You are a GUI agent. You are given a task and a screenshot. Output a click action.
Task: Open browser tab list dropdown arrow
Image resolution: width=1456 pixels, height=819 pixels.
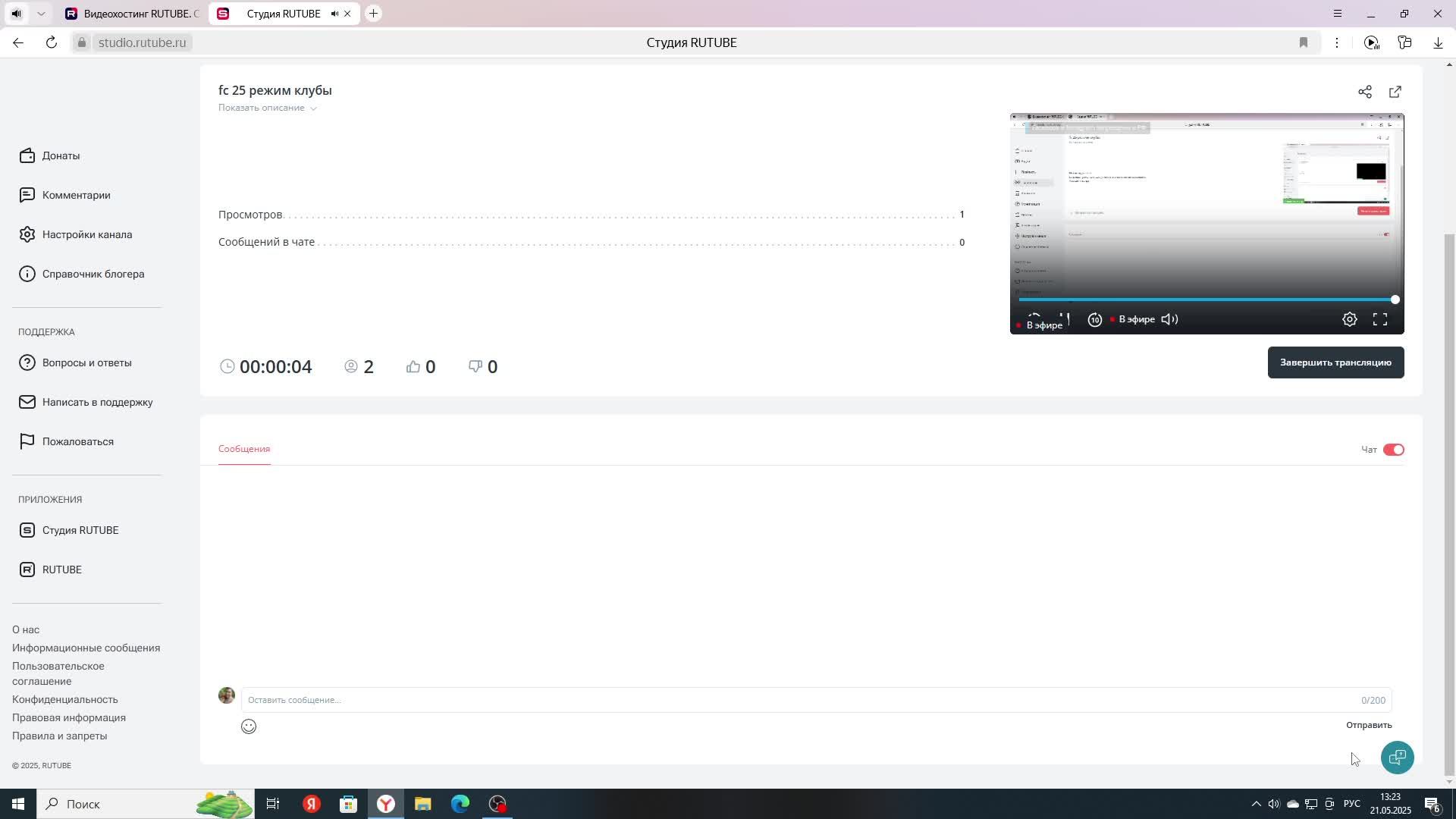pyautogui.click(x=41, y=14)
